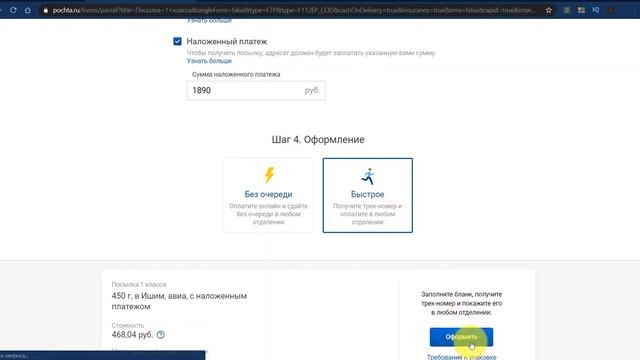Select the 468,04 руб. cost value
This screenshot has height=360, width=640.
click(x=132, y=335)
